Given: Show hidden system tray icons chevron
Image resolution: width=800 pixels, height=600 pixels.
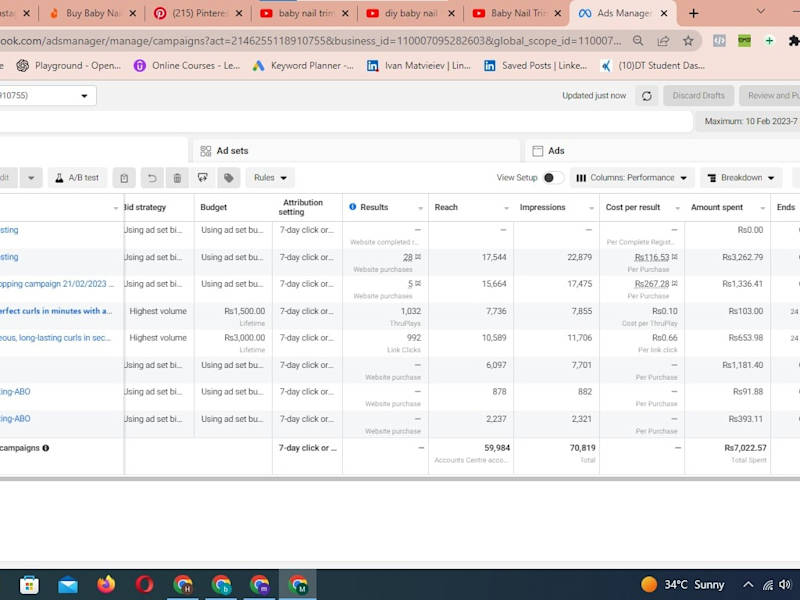Looking at the screenshot, I should click(747, 585).
